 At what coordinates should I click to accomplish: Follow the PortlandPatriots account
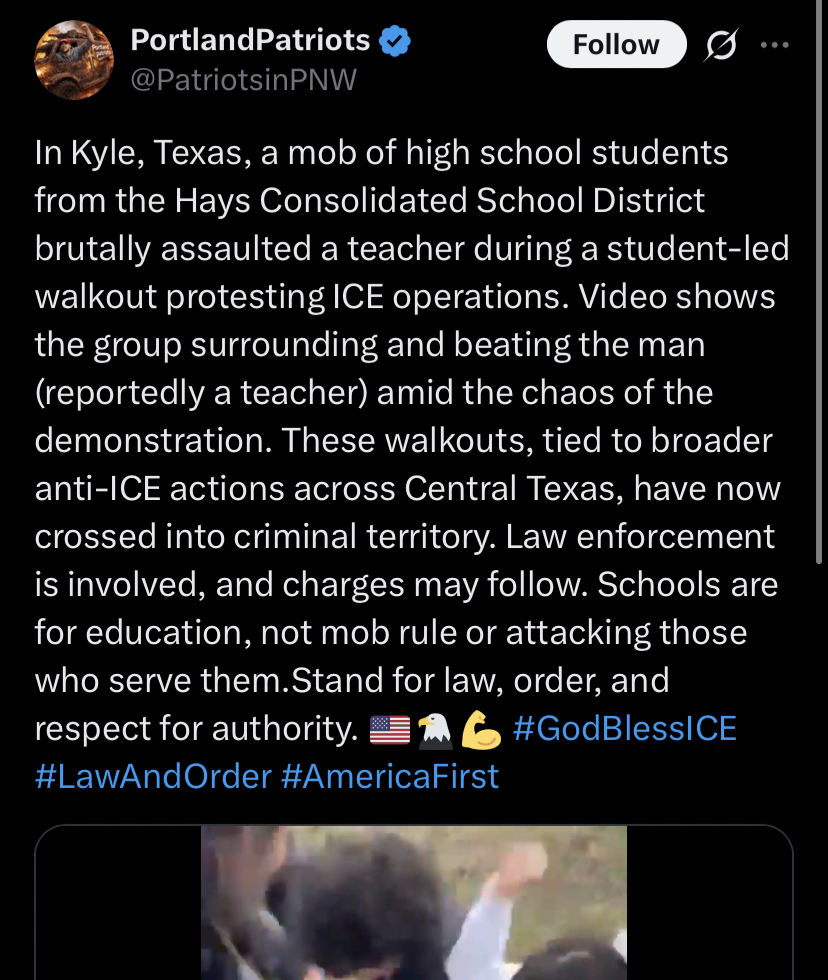click(x=616, y=45)
